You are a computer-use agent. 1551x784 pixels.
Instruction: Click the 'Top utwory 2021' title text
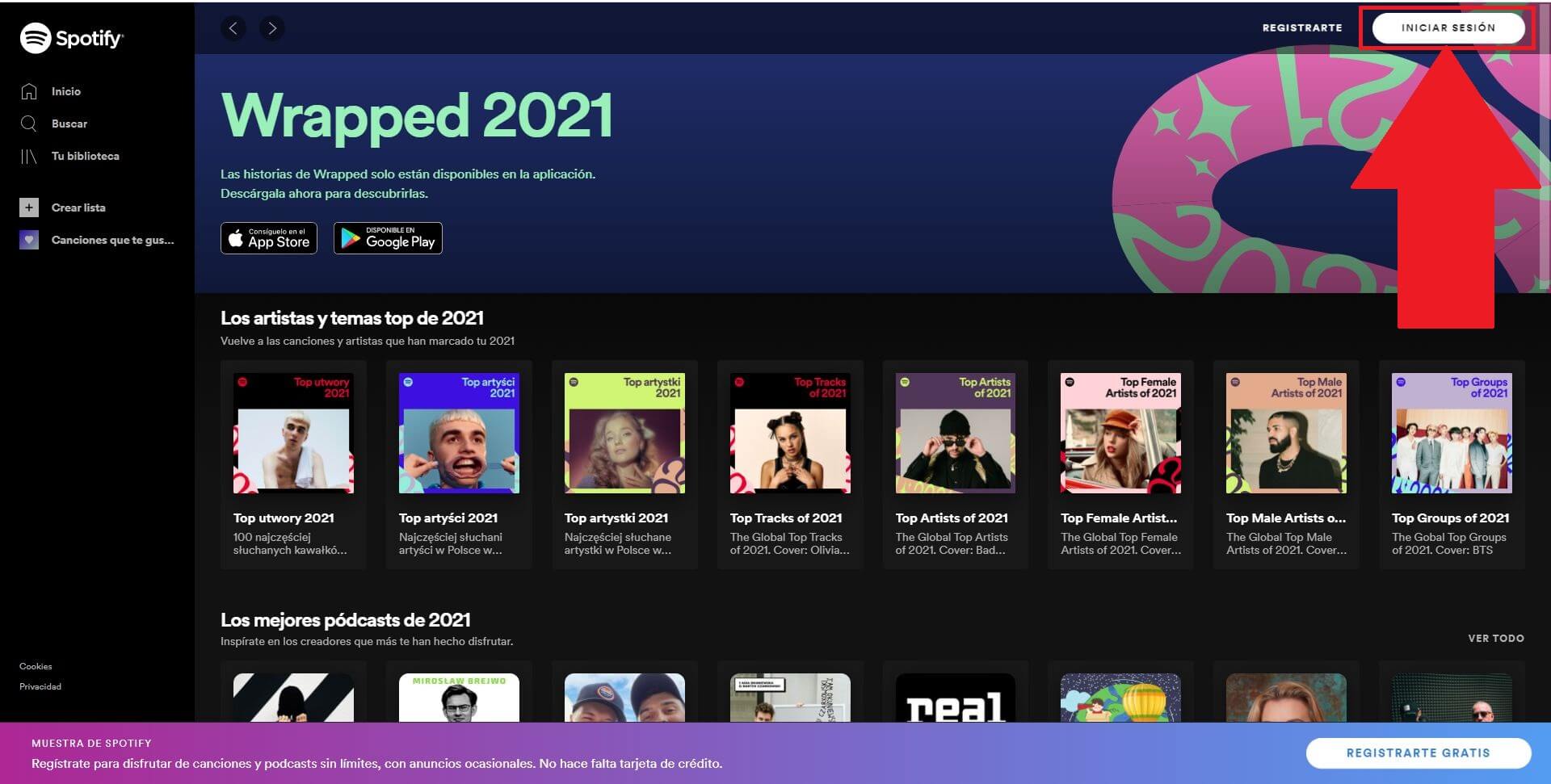(284, 518)
